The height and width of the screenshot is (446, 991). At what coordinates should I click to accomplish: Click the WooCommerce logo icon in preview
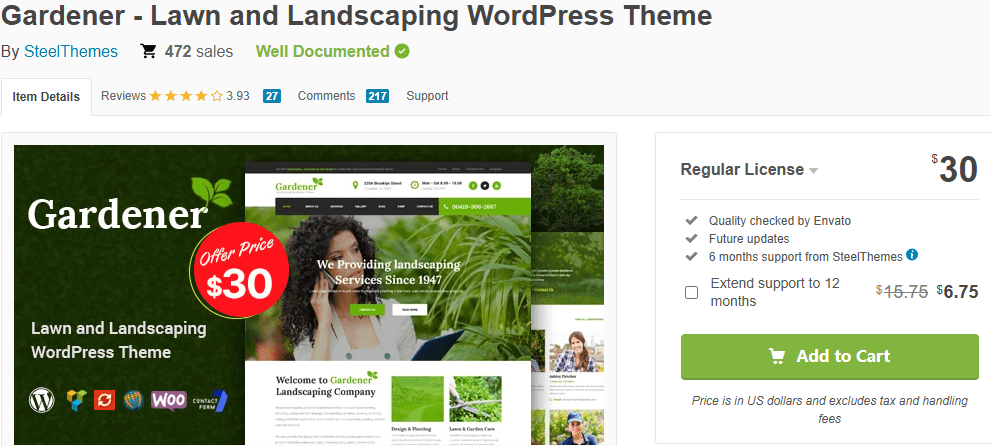[169, 400]
